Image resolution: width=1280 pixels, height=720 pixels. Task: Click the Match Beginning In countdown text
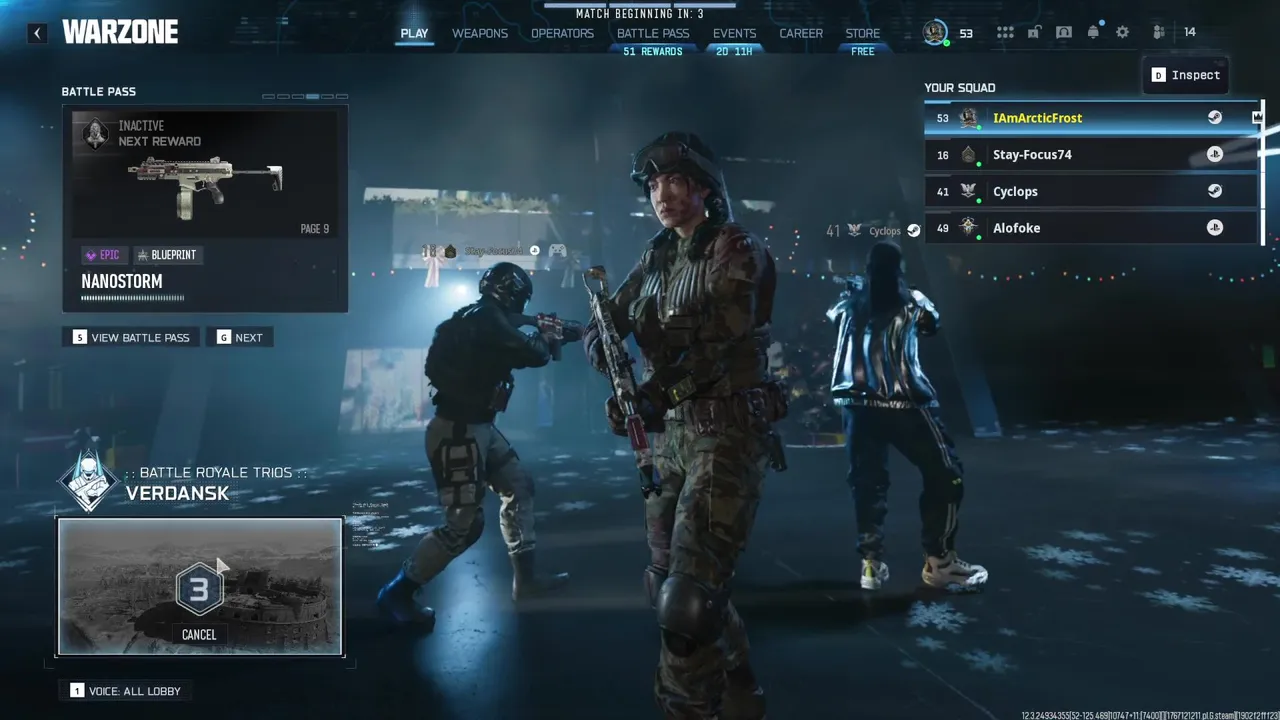[x=640, y=14]
